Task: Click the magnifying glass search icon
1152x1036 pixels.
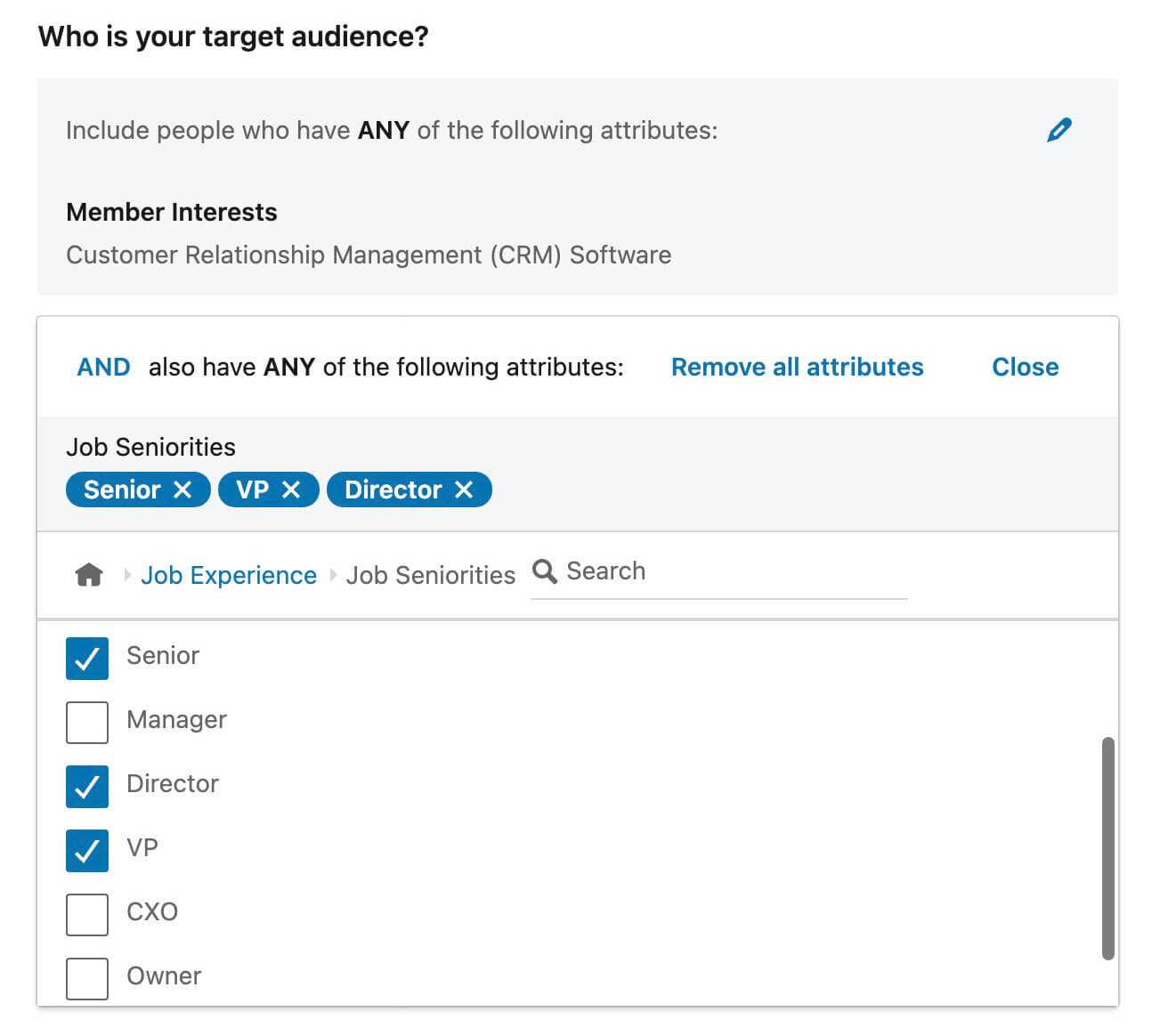Action: coord(544,571)
